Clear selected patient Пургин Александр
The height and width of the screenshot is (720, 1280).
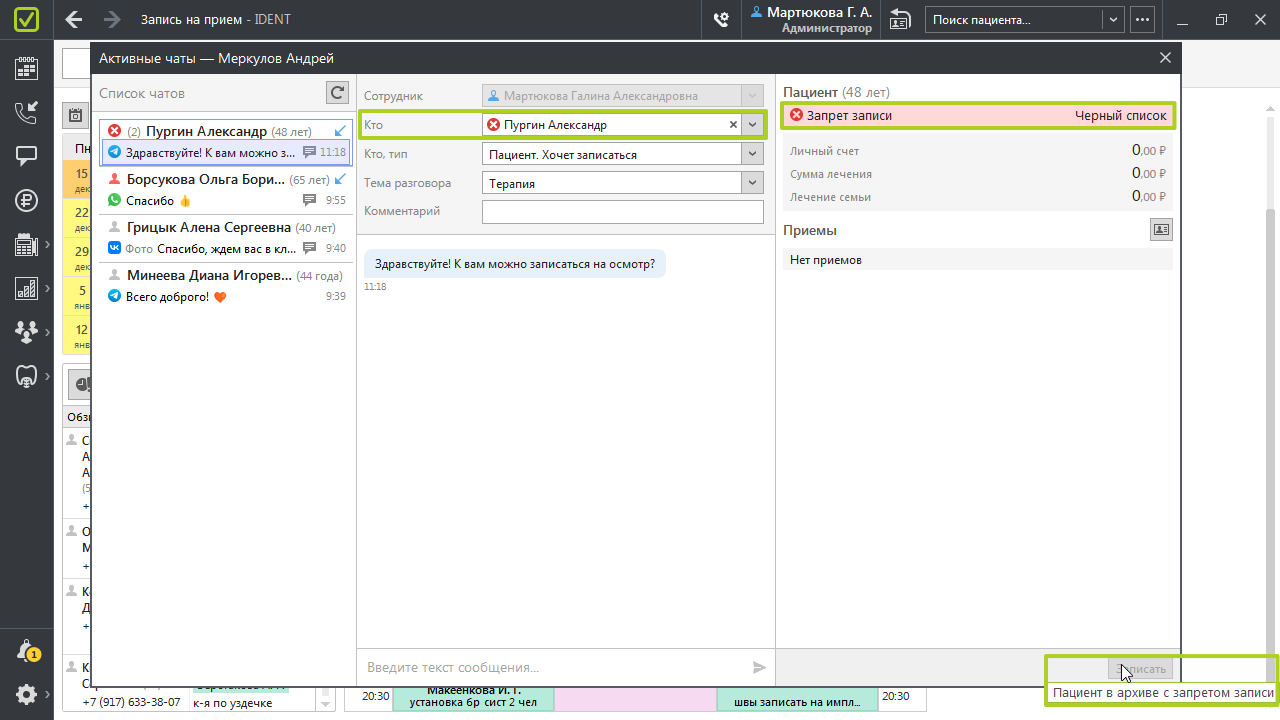tap(732, 125)
